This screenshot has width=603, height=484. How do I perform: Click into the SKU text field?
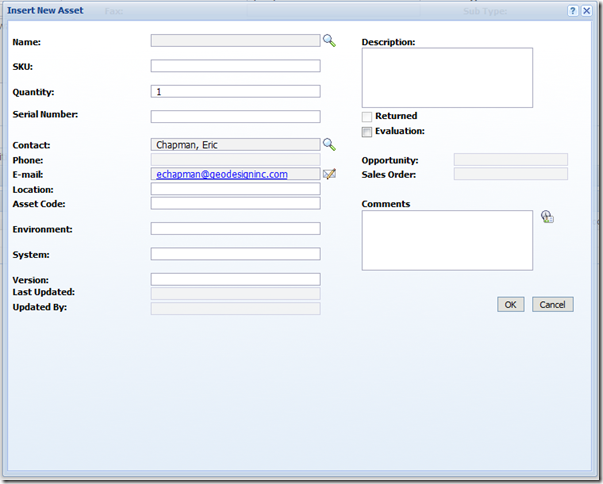click(x=235, y=66)
